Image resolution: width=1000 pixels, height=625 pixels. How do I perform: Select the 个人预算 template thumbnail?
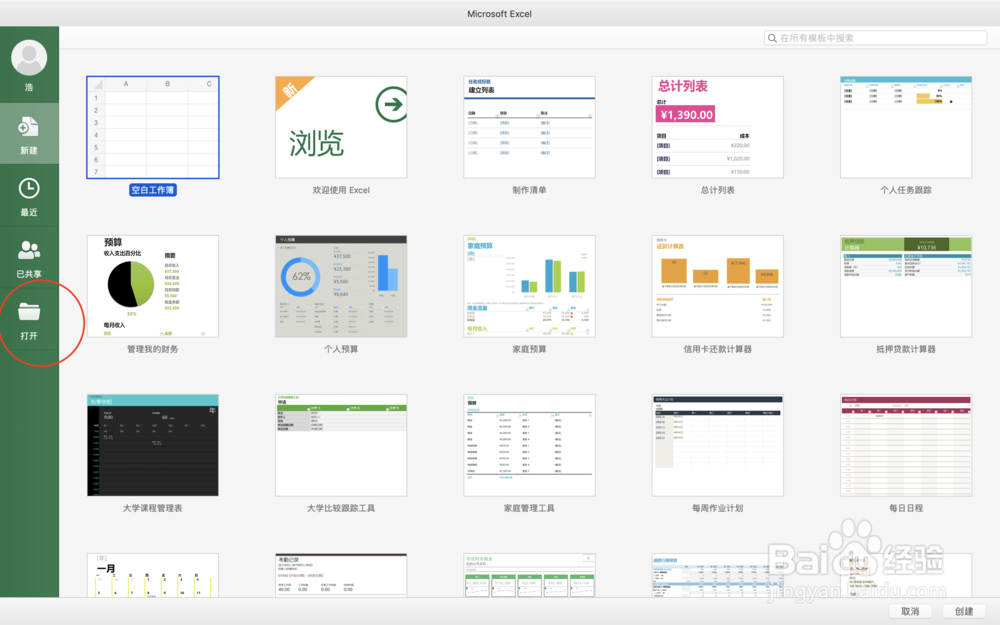[341, 286]
